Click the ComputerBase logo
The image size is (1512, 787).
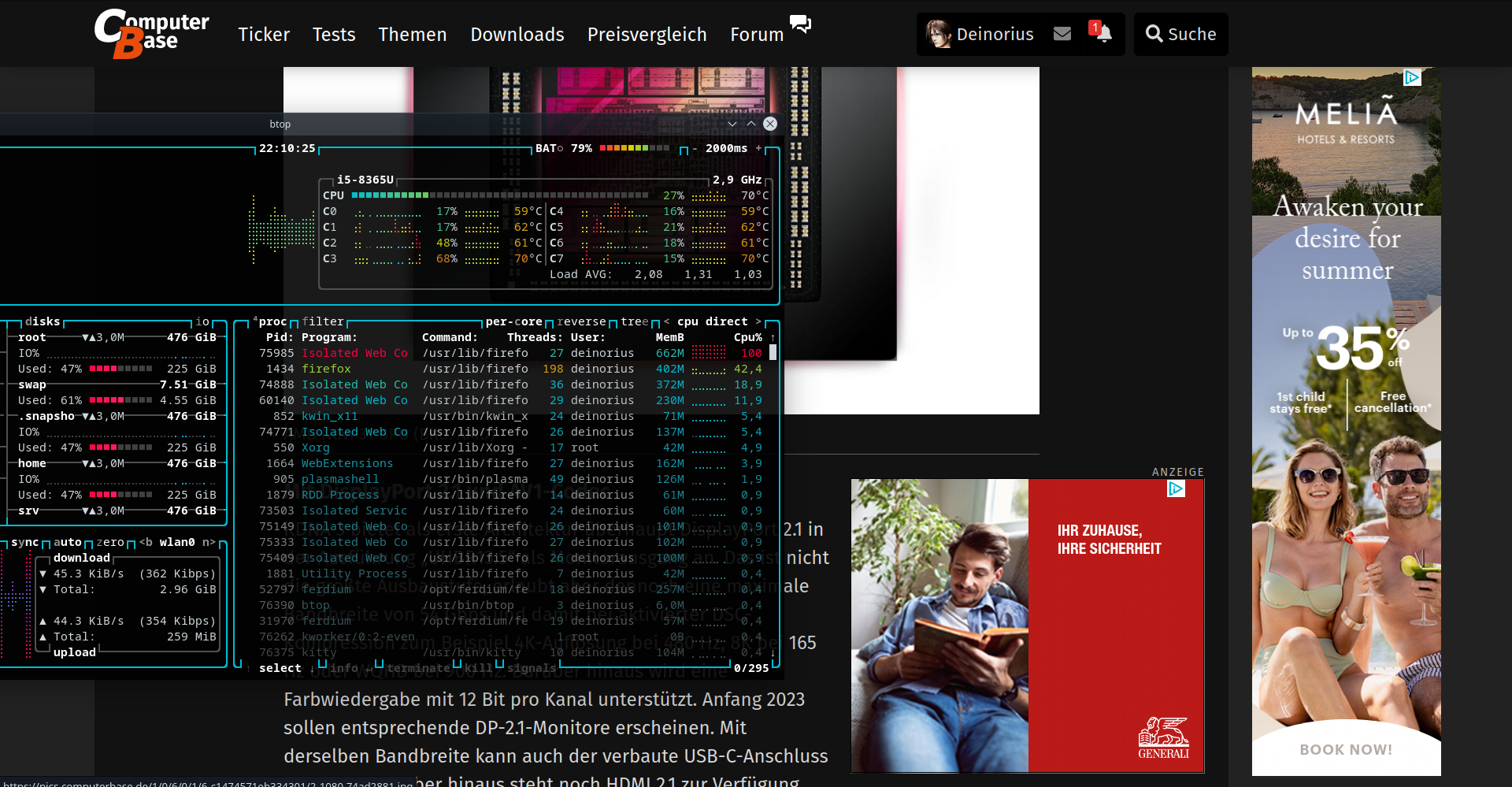pyautogui.click(x=150, y=33)
